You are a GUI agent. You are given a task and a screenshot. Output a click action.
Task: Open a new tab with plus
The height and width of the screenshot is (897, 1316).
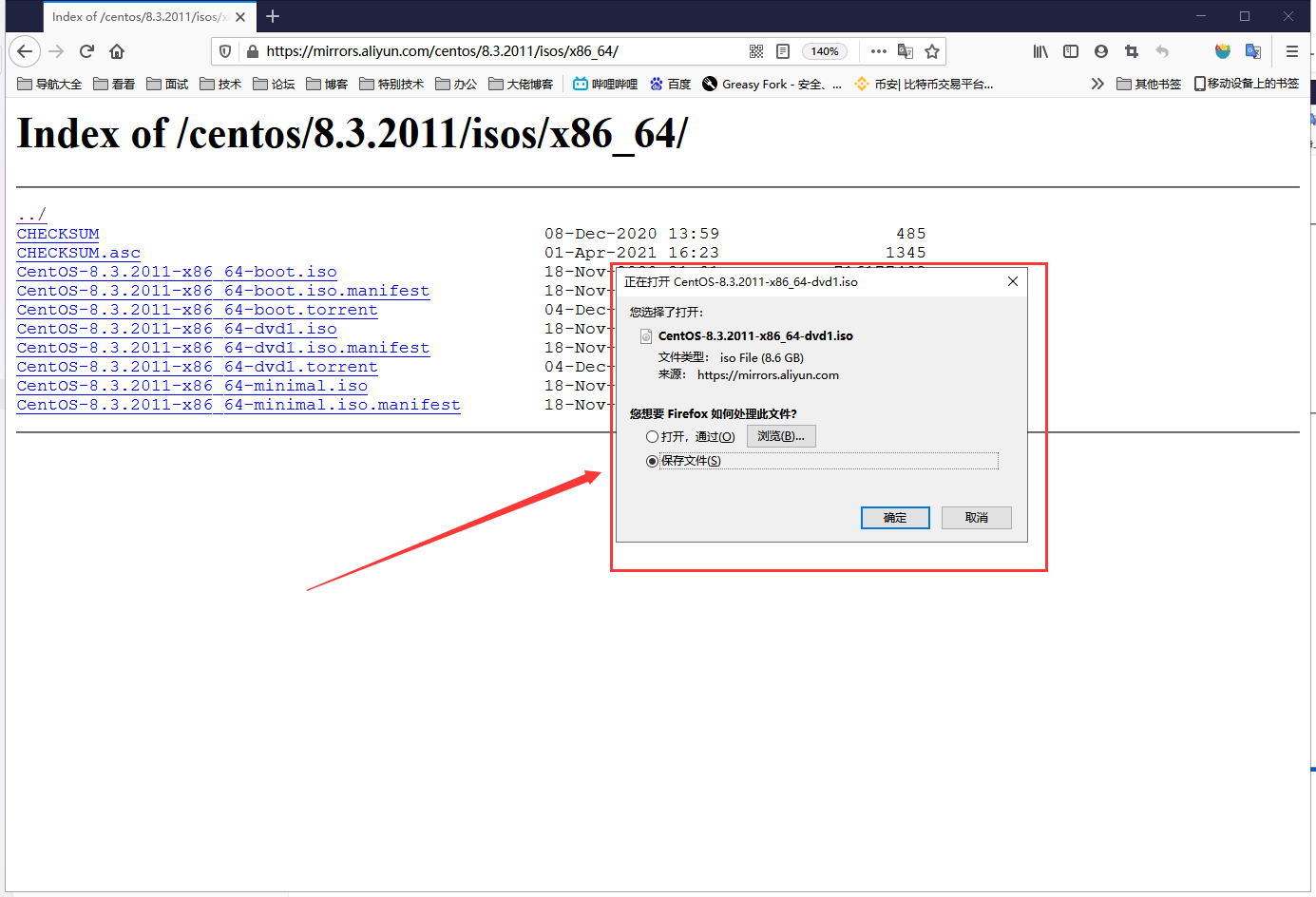pyautogui.click(x=273, y=16)
